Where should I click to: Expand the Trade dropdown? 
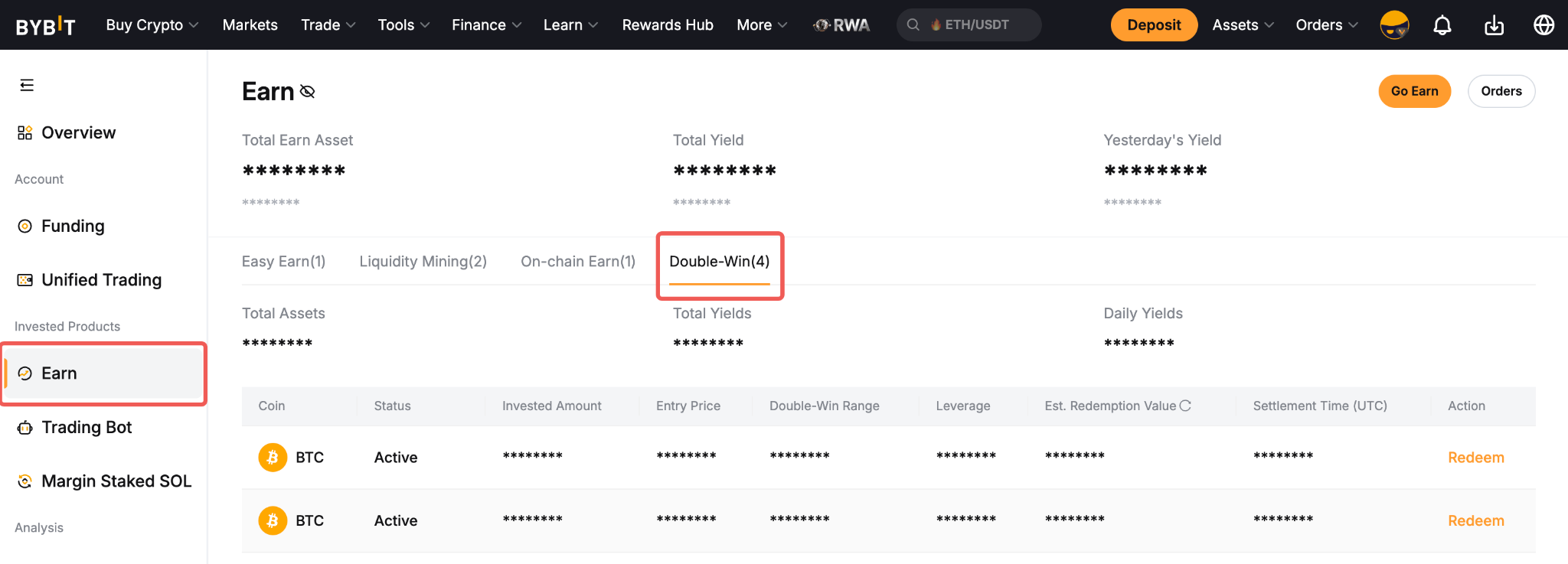click(x=328, y=25)
